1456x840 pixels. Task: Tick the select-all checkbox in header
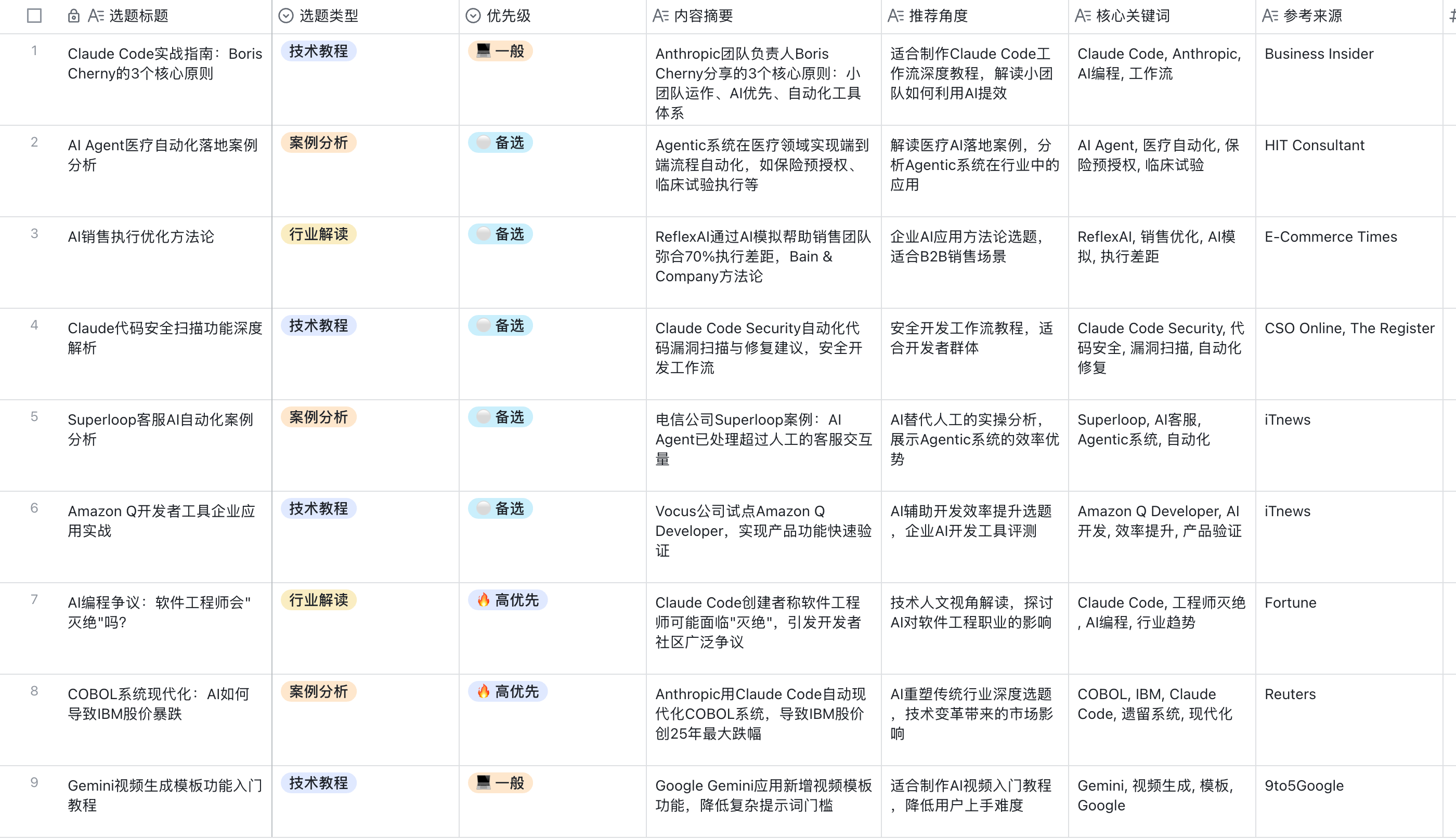(35, 16)
